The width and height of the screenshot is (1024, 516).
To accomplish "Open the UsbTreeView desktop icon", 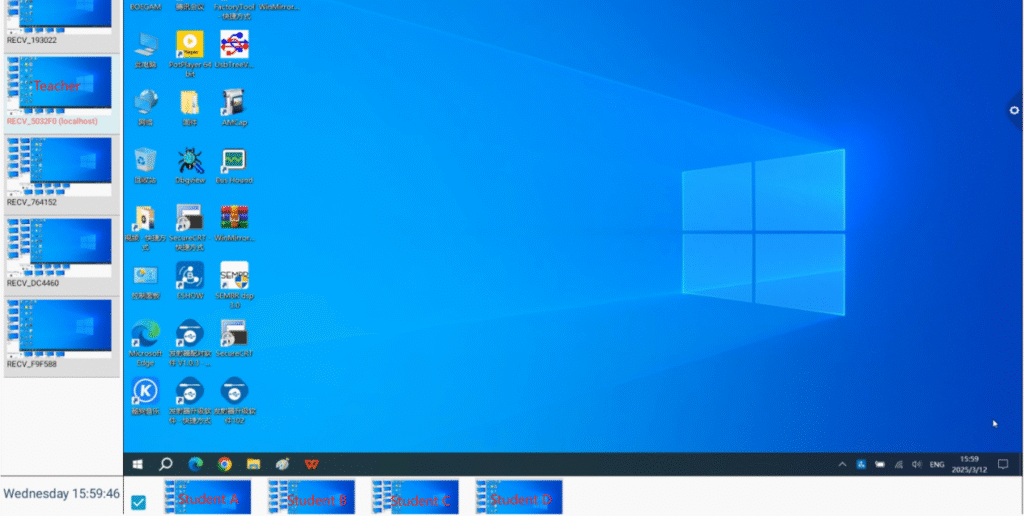I will click(x=234, y=44).
